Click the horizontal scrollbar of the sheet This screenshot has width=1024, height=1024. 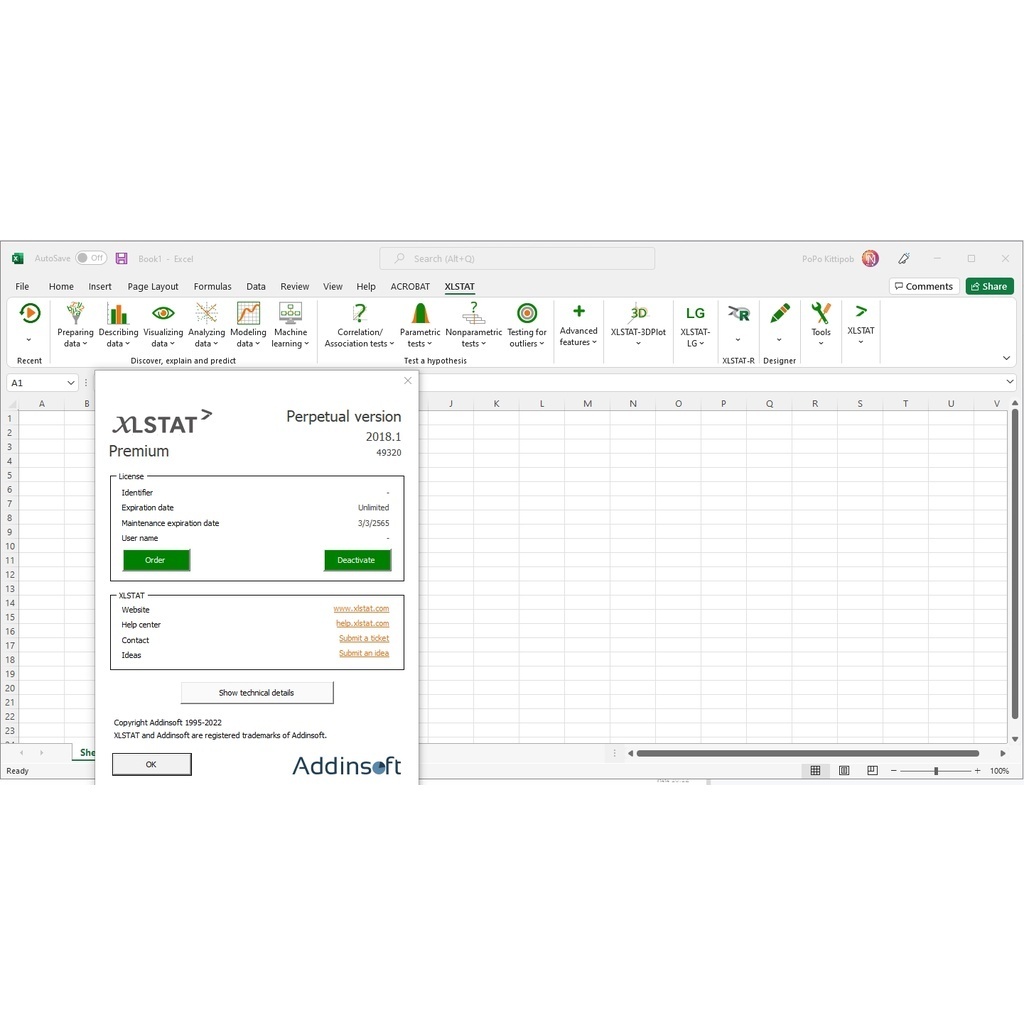pyautogui.click(x=807, y=754)
